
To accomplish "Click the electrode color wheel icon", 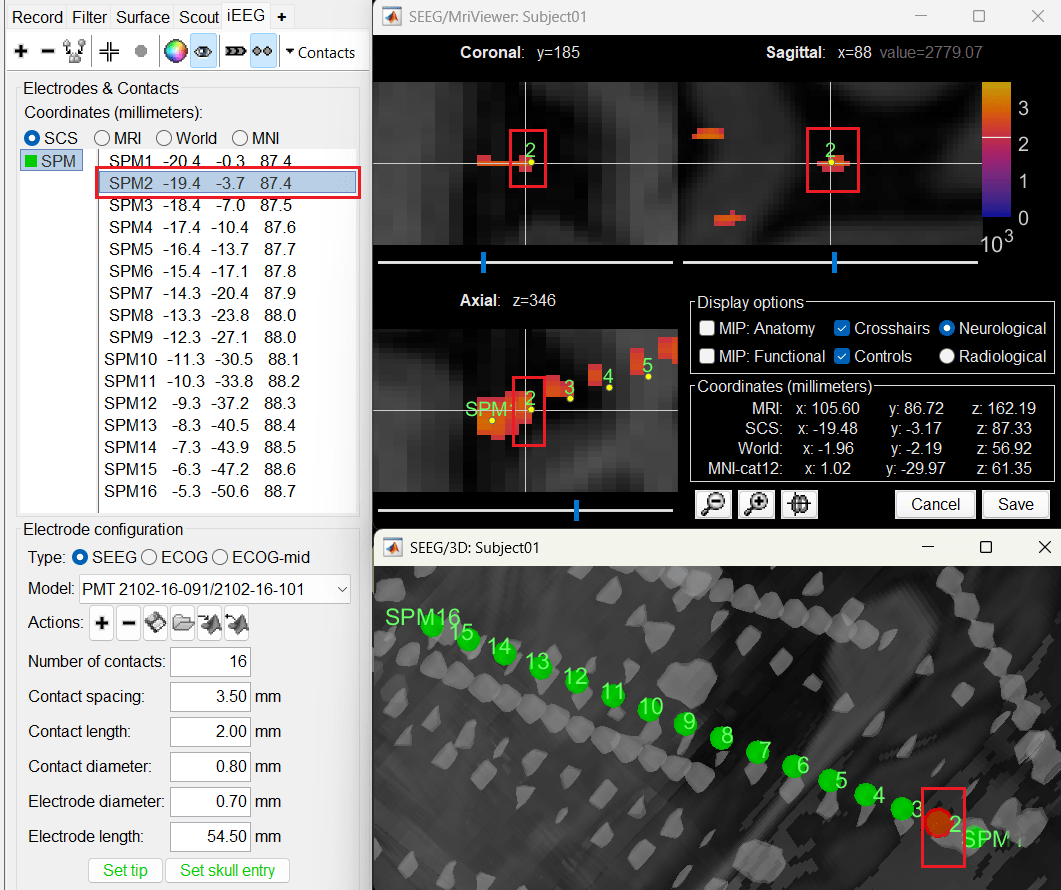I will (x=175, y=52).
